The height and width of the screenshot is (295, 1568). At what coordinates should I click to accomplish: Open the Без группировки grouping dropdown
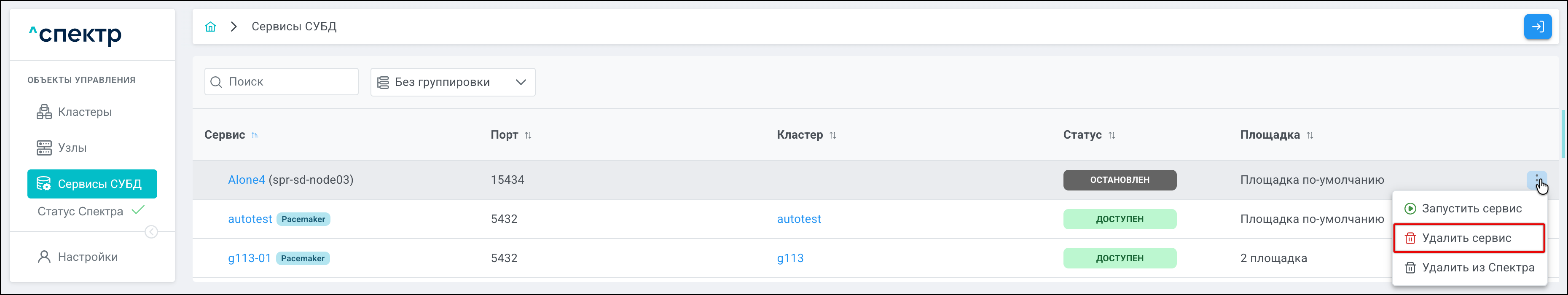(x=452, y=82)
